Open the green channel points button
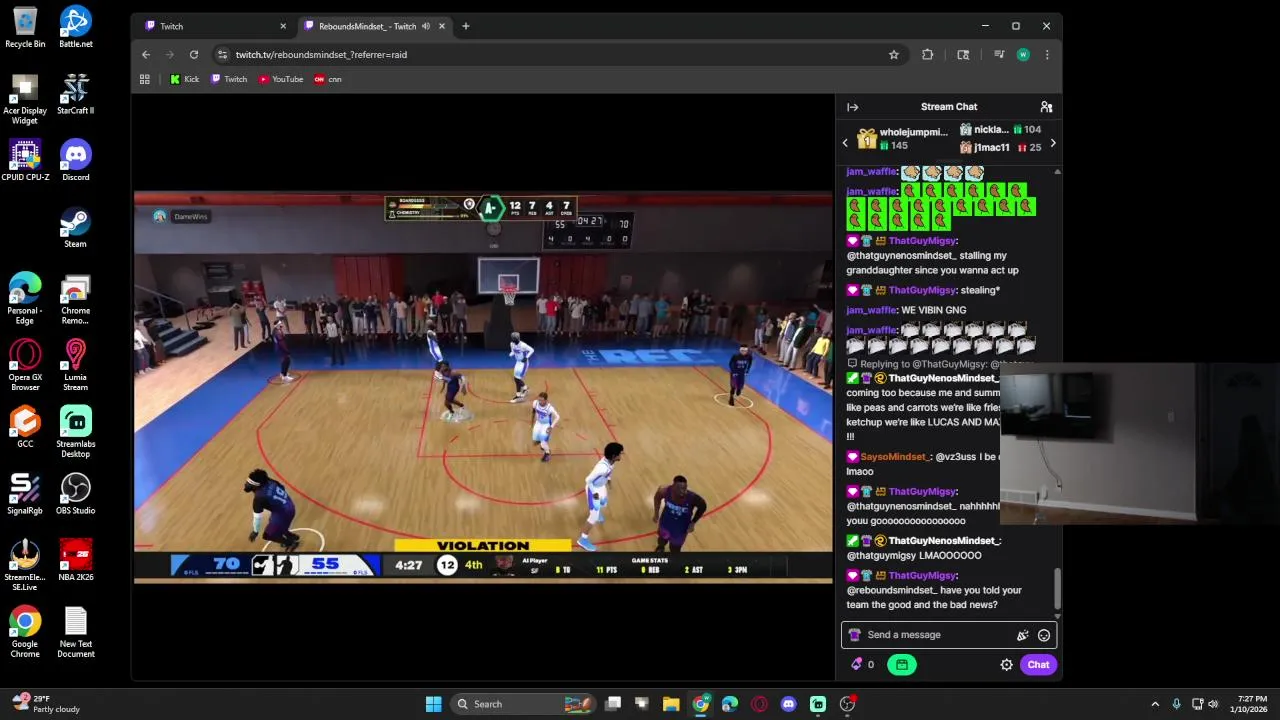 click(x=901, y=665)
